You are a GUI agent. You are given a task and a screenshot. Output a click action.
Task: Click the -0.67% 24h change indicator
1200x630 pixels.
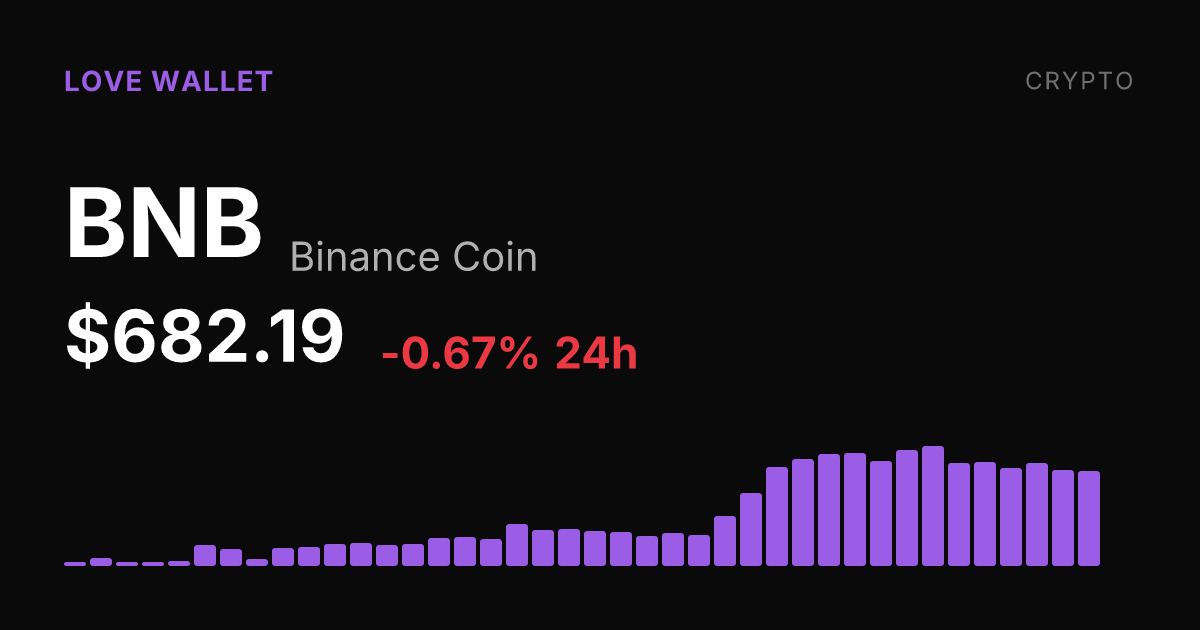510,353
